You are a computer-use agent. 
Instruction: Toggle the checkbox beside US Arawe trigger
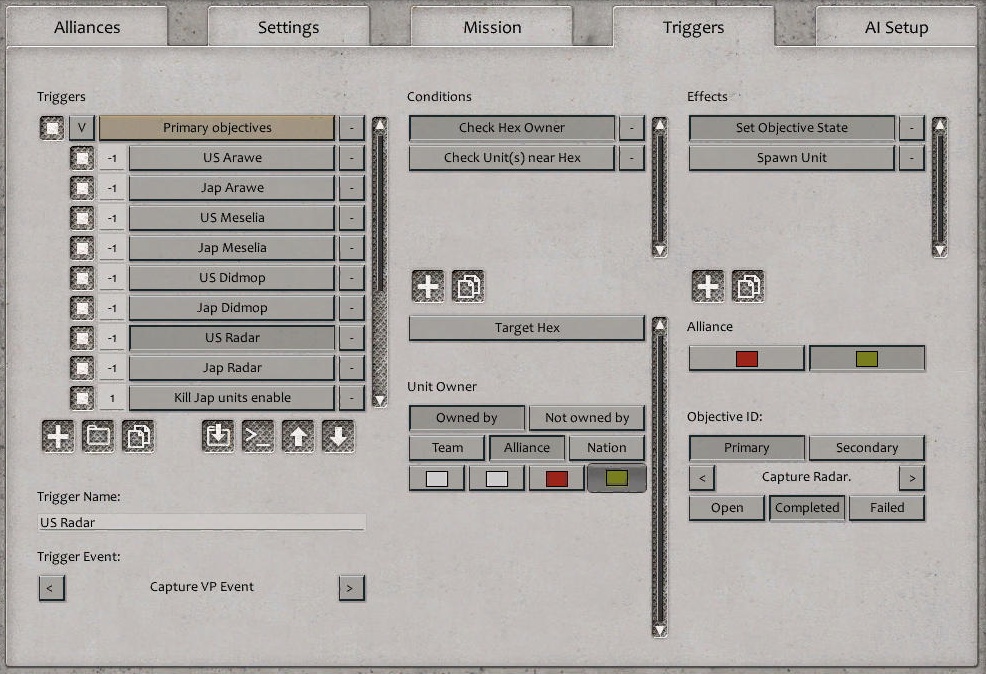click(x=82, y=158)
